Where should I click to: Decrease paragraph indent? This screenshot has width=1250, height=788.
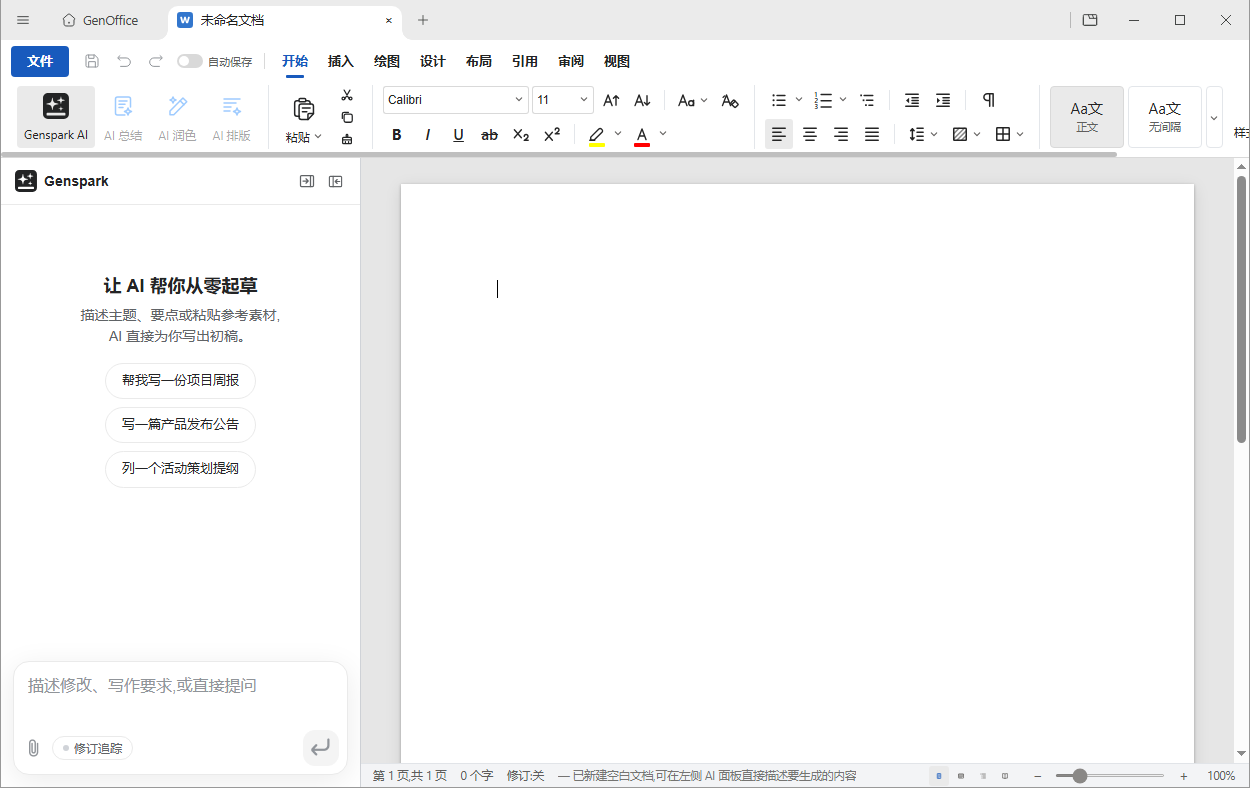(x=912, y=100)
